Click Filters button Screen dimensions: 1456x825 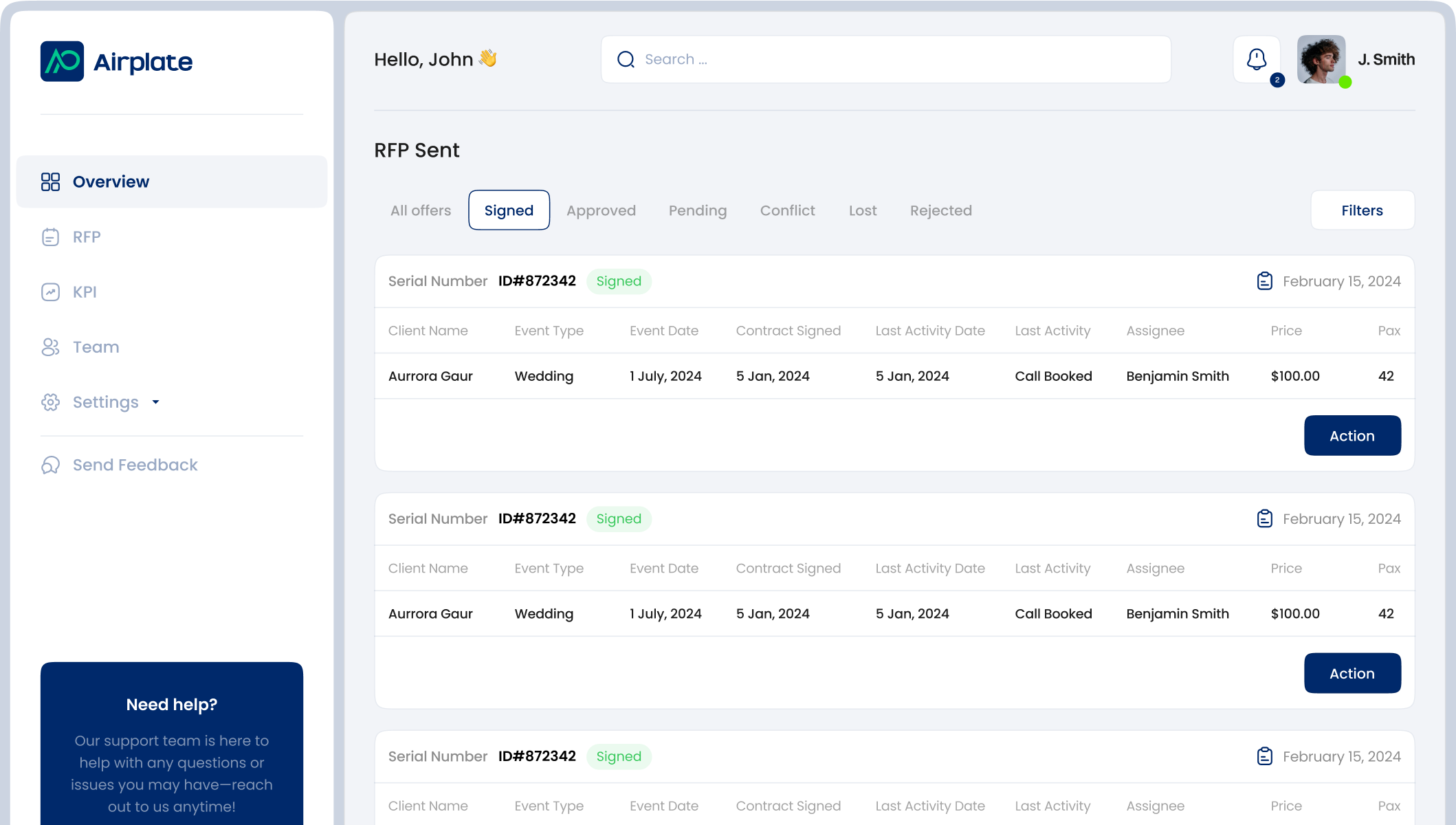[1362, 210]
